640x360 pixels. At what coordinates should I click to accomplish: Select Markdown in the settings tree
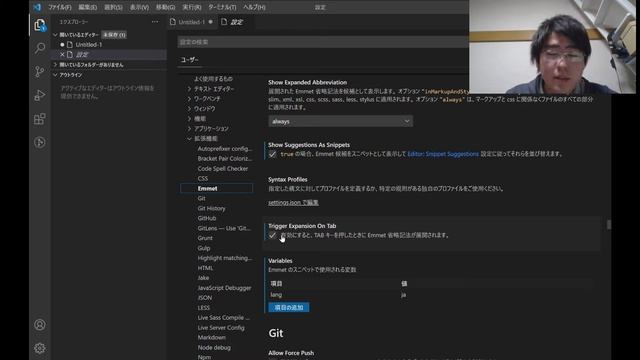[x=211, y=338]
